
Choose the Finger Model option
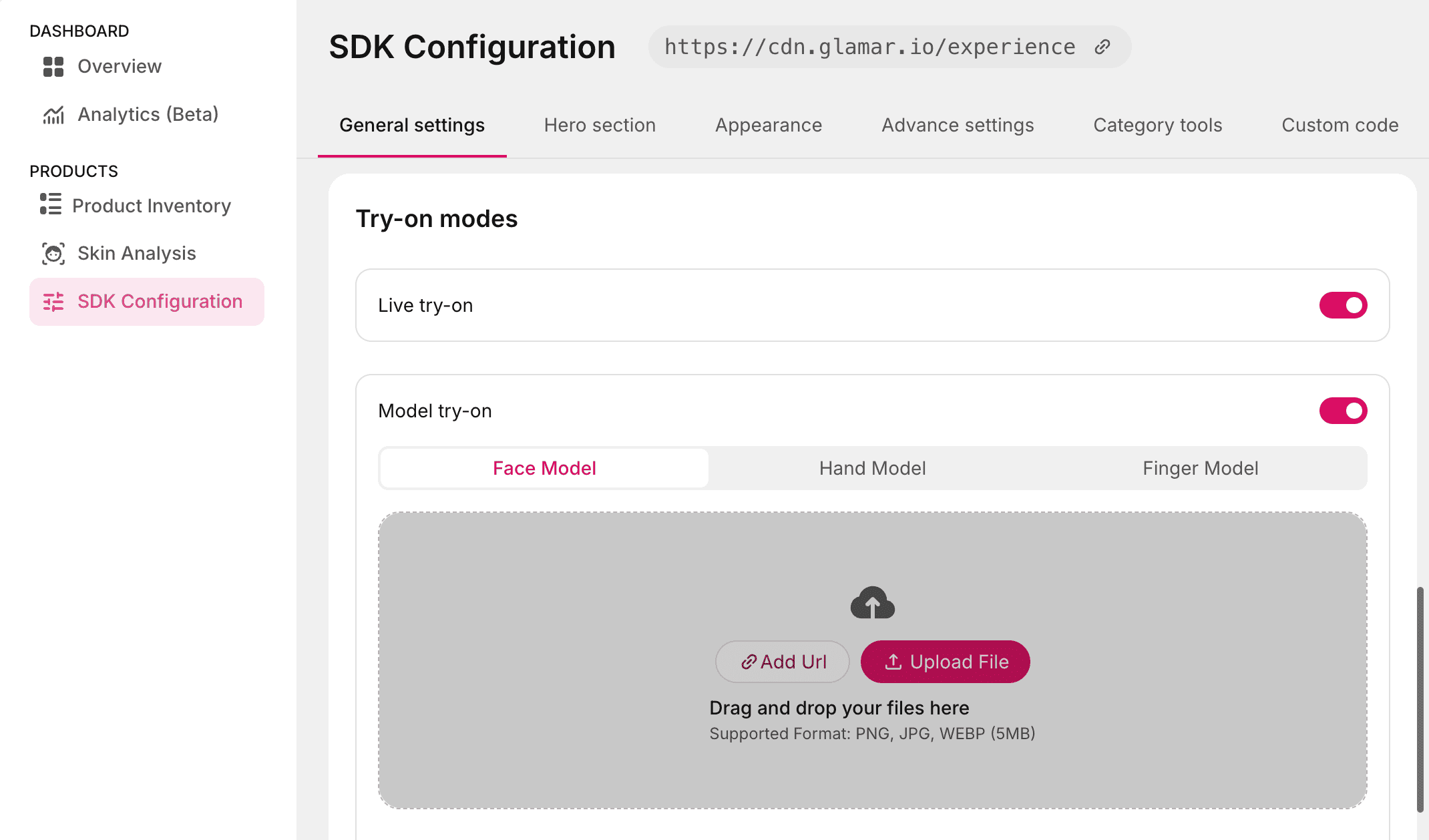click(x=1200, y=468)
